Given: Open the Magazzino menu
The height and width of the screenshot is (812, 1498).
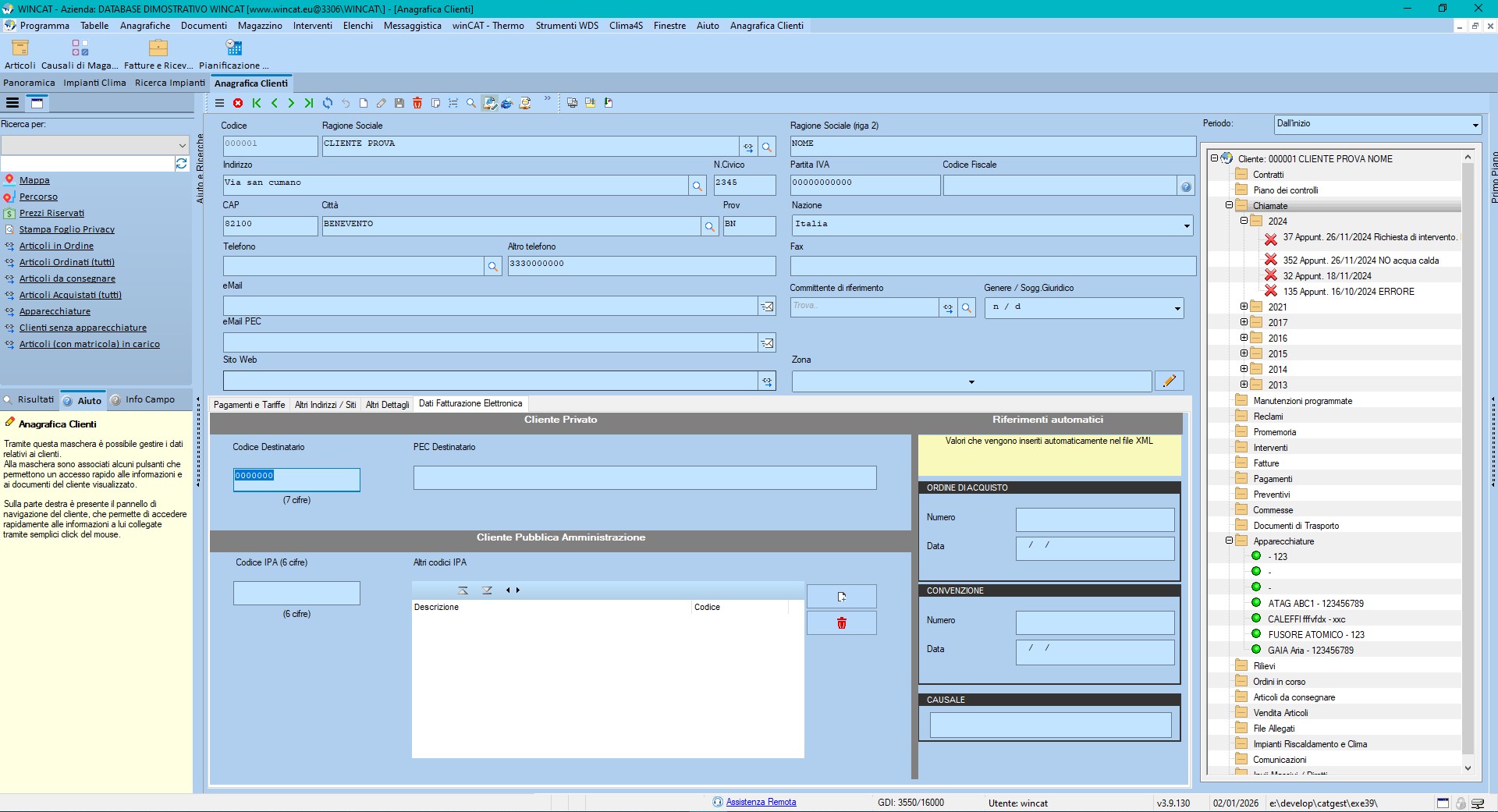Looking at the screenshot, I should coord(260,26).
